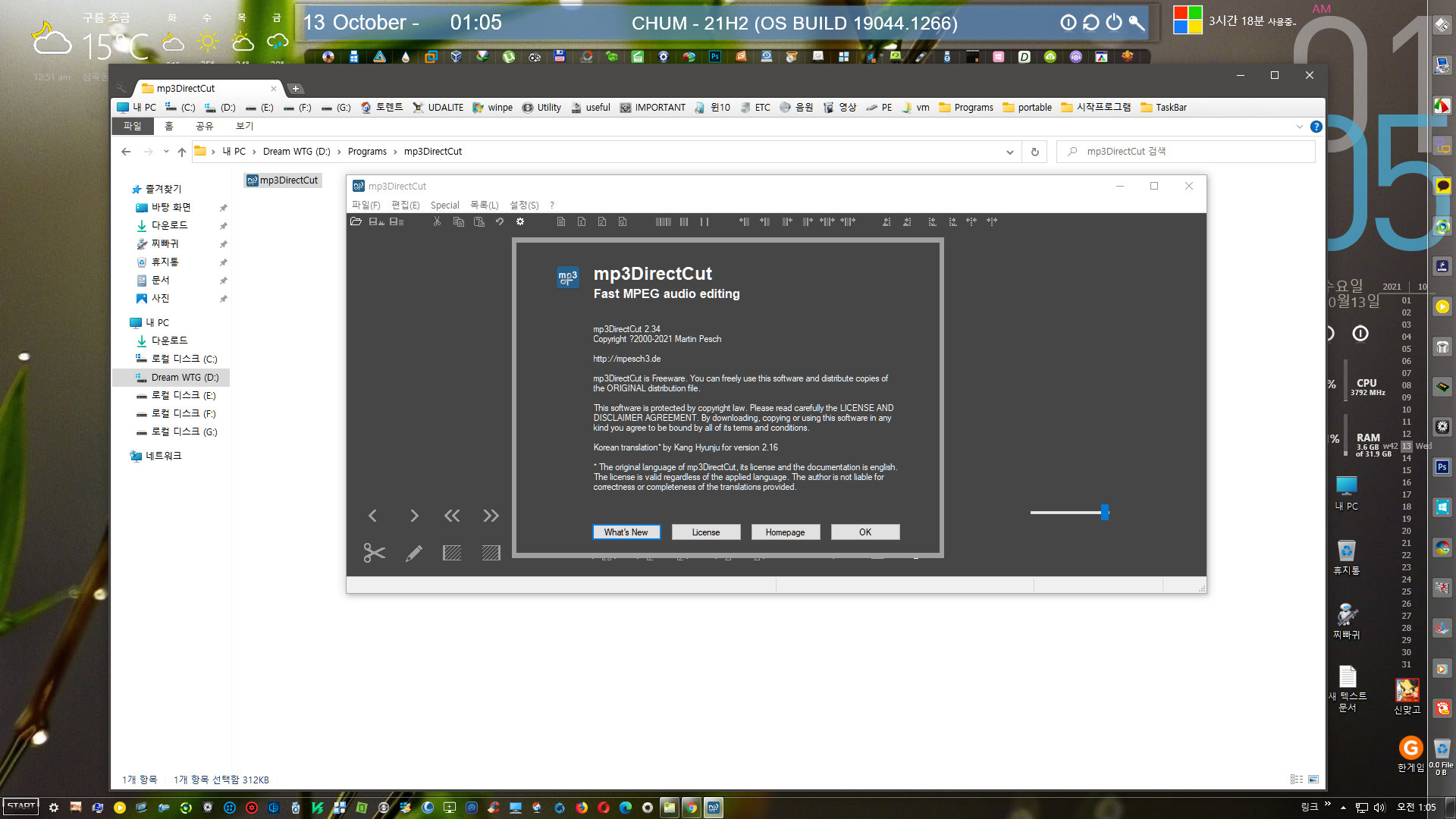Open the ? help menu
Viewport: 1456px width, 819px height.
(x=552, y=205)
